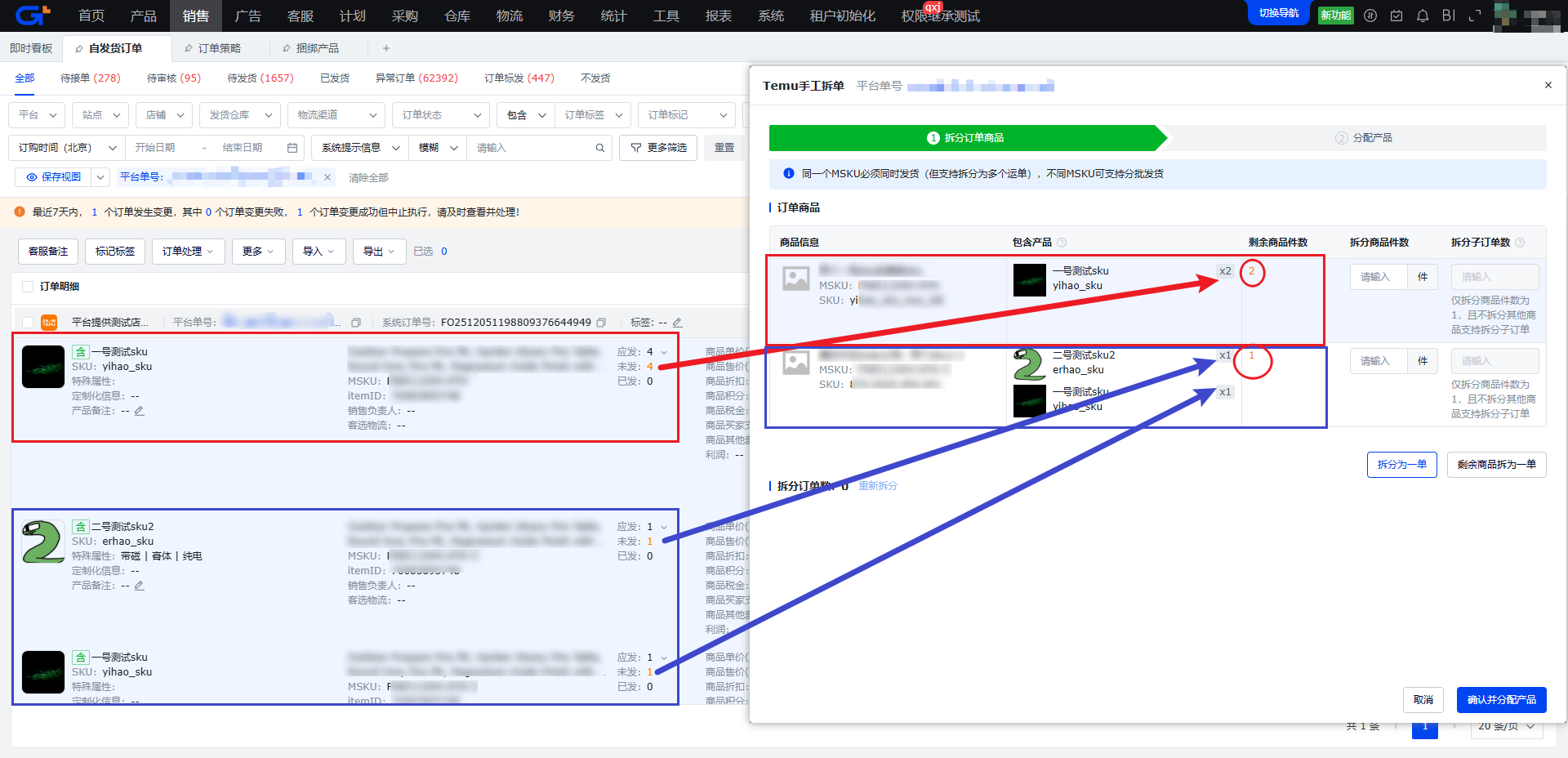Click the pin icon on 自发货订单 tab
Viewport: 1568px width, 758px height.
coord(79,49)
